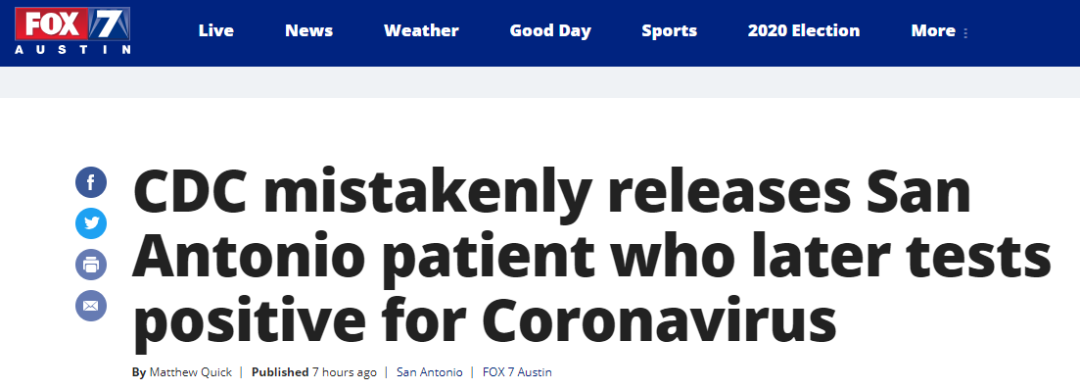Open the FOX 7 Austin source link

517,372
